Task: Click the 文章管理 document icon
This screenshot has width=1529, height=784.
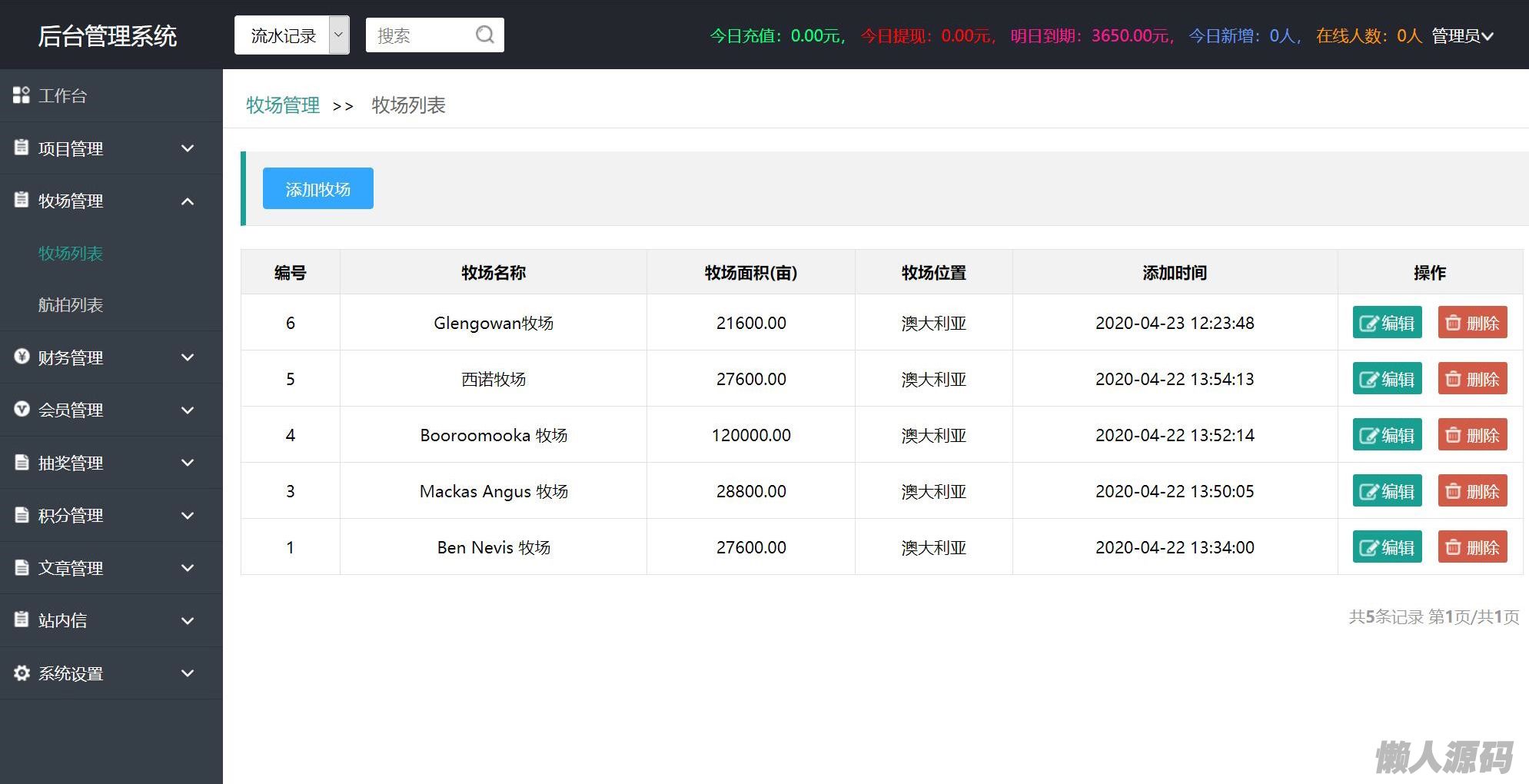Action: pyautogui.click(x=22, y=568)
